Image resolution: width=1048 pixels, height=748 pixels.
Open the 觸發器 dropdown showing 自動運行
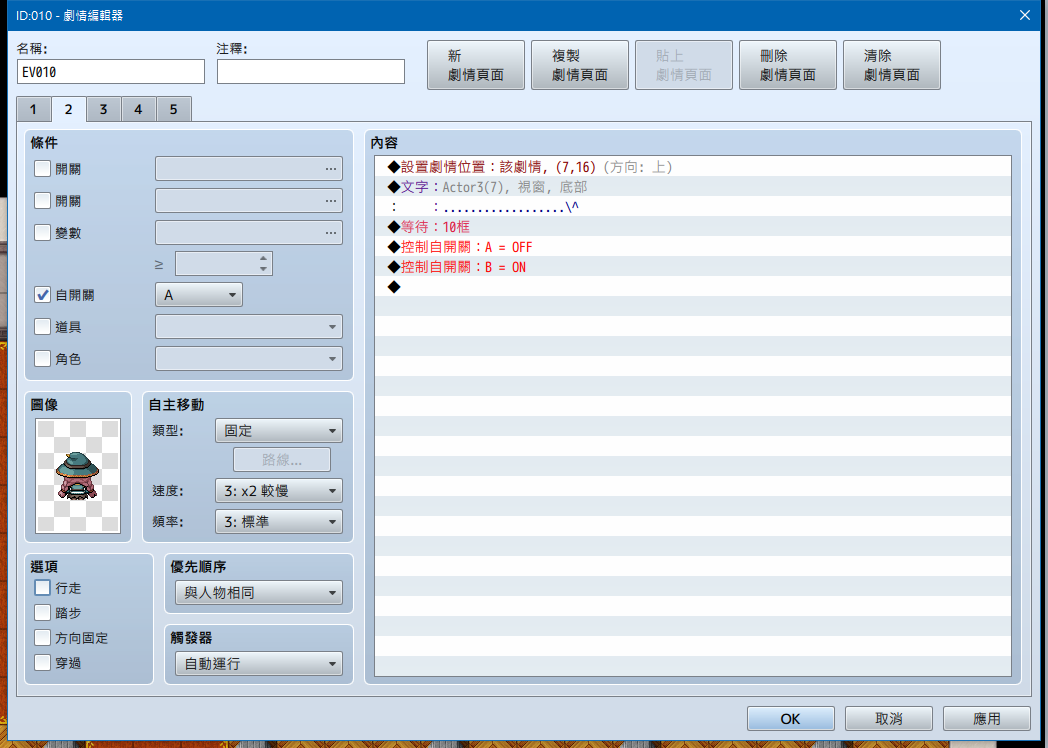259,664
